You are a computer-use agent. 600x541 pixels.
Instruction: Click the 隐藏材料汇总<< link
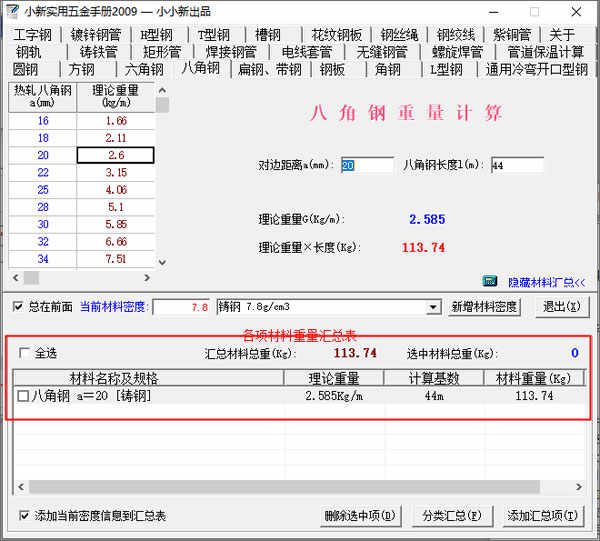546,282
